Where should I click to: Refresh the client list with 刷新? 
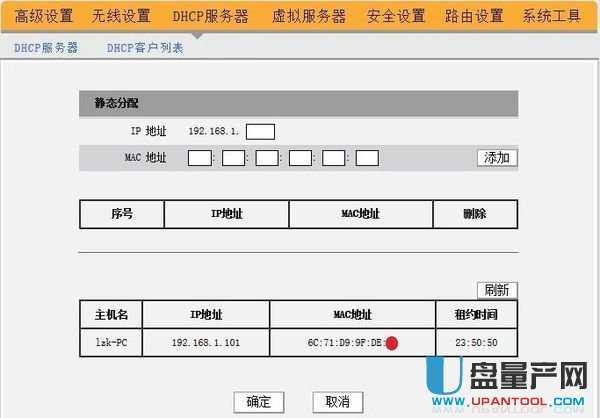click(497, 290)
